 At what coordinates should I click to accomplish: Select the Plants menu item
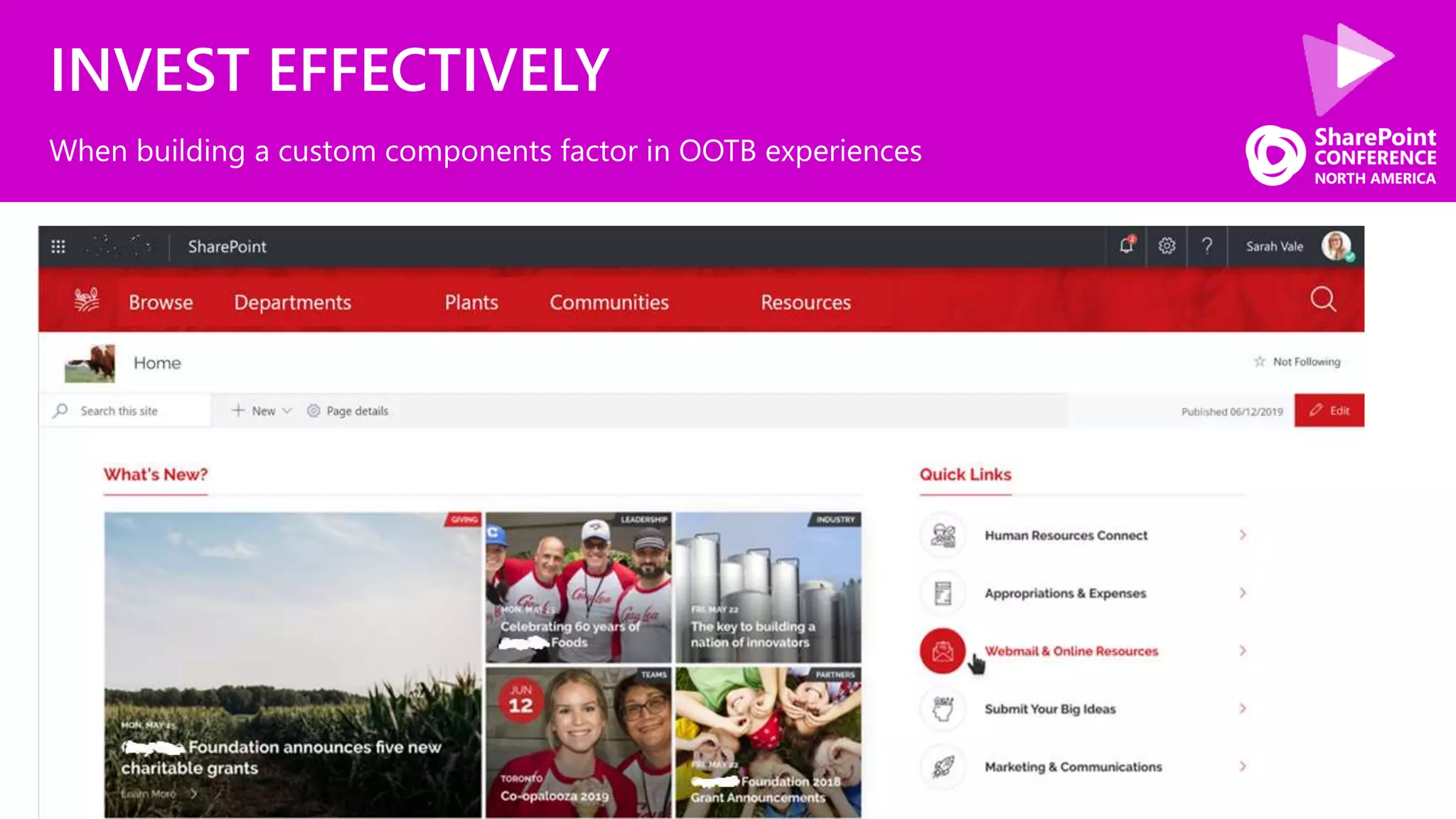pyautogui.click(x=471, y=303)
